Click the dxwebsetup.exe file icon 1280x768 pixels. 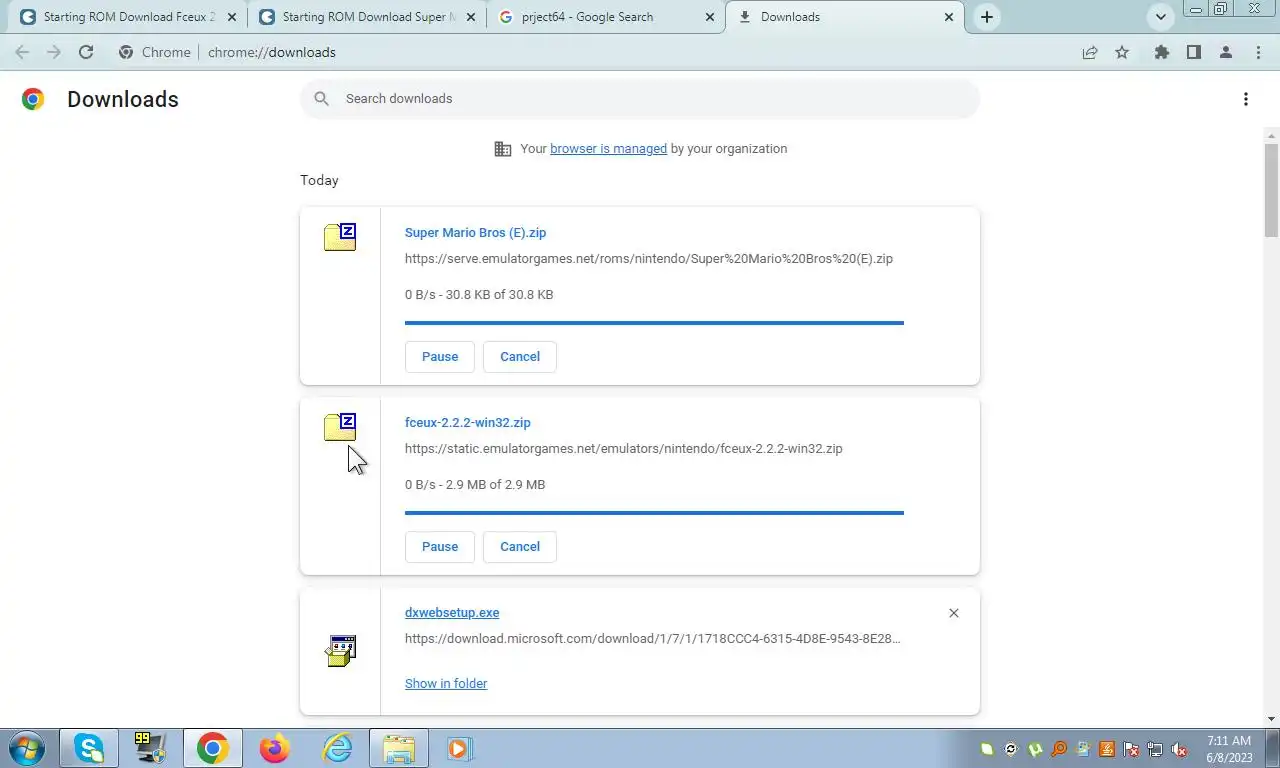pyautogui.click(x=341, y=651)
